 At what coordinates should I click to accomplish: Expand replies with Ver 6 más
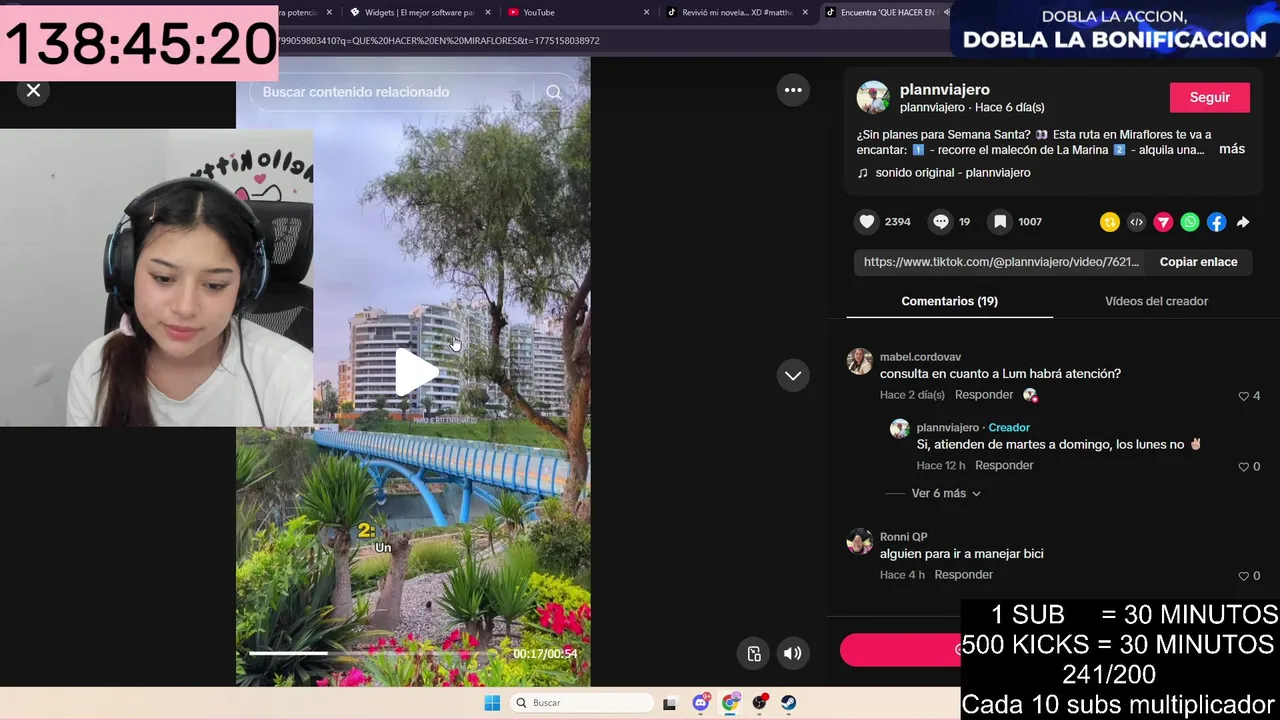point(946,494)
